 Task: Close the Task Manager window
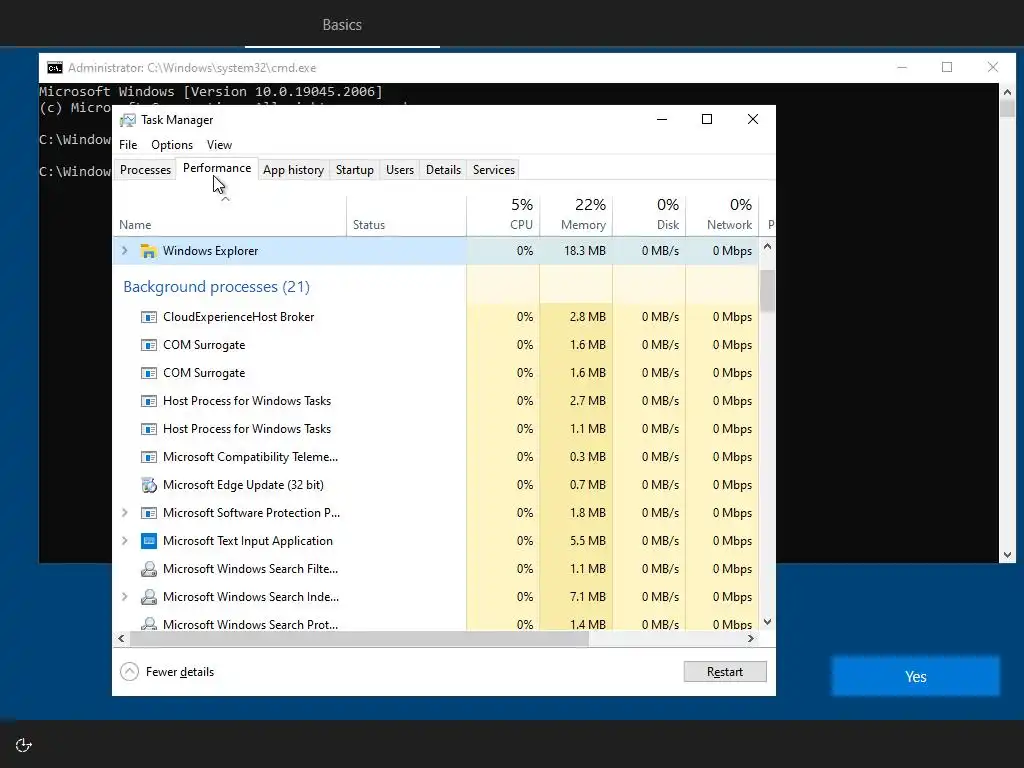[753, 119]
